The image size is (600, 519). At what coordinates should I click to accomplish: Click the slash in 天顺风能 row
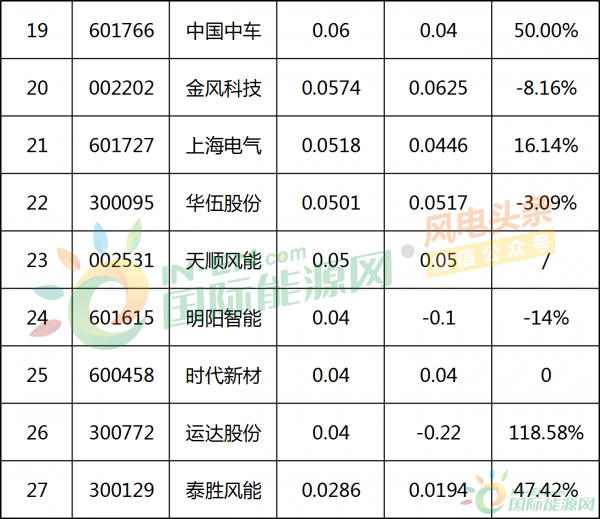click(546, 261)
